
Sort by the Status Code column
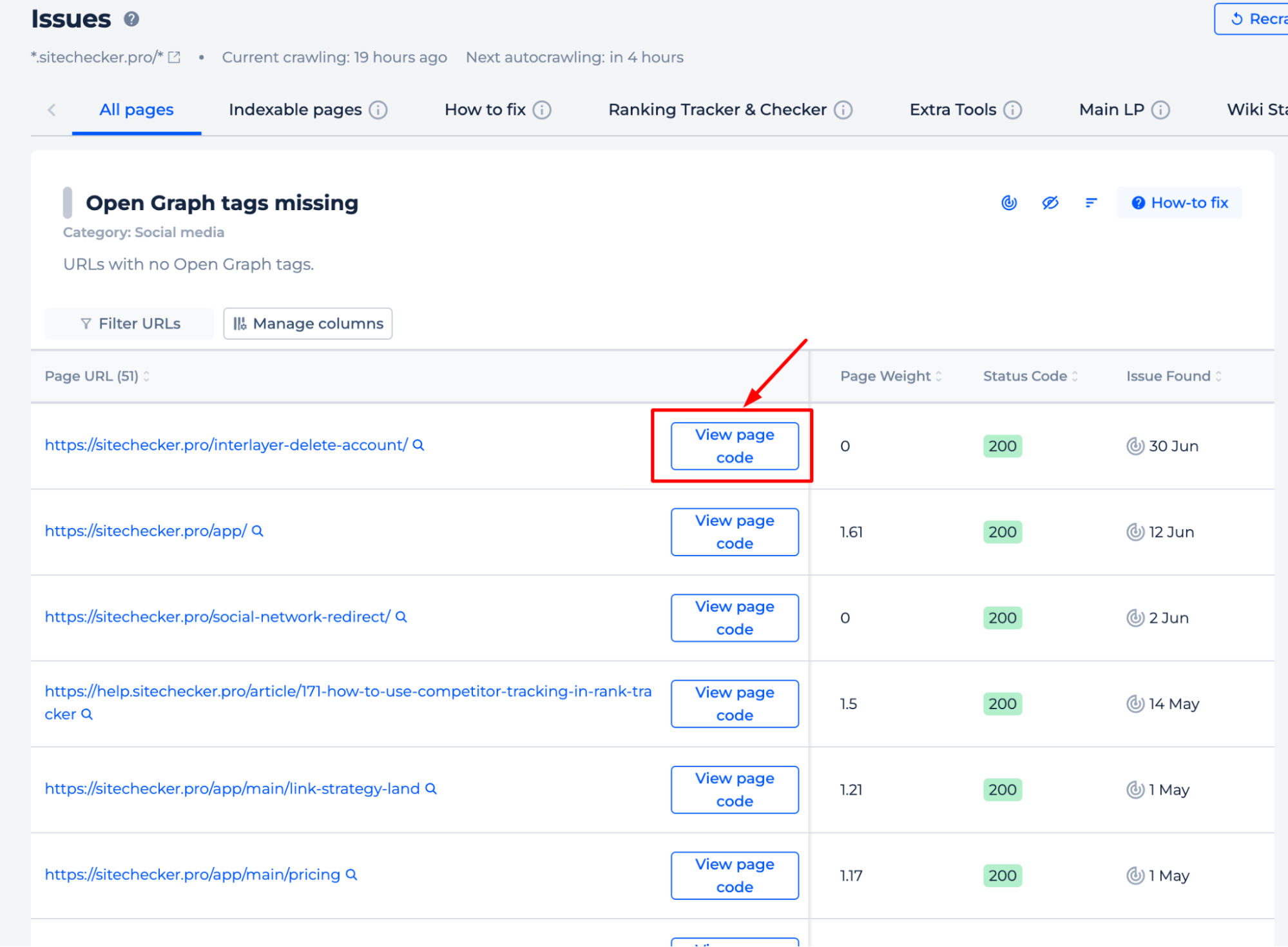(1030, 376)
